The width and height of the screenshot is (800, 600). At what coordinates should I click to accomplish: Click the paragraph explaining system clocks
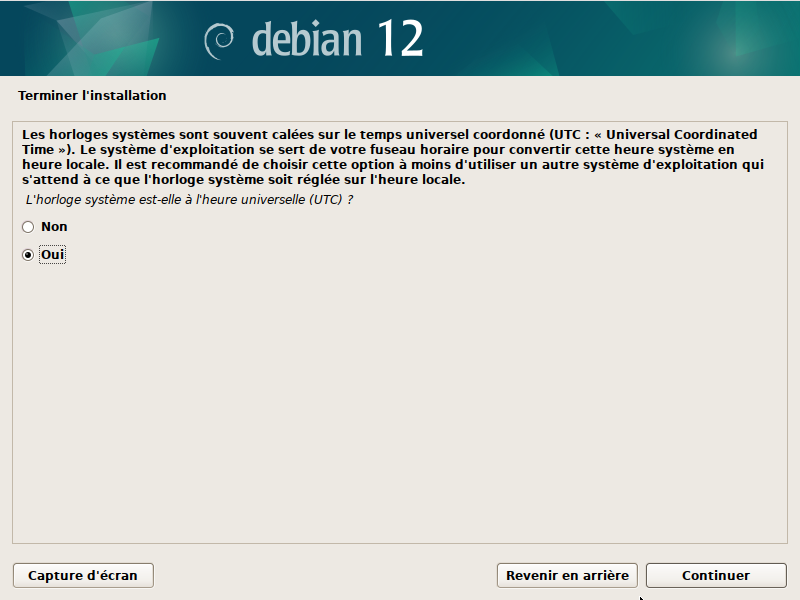pyautogui.click(x=393, y=157)
